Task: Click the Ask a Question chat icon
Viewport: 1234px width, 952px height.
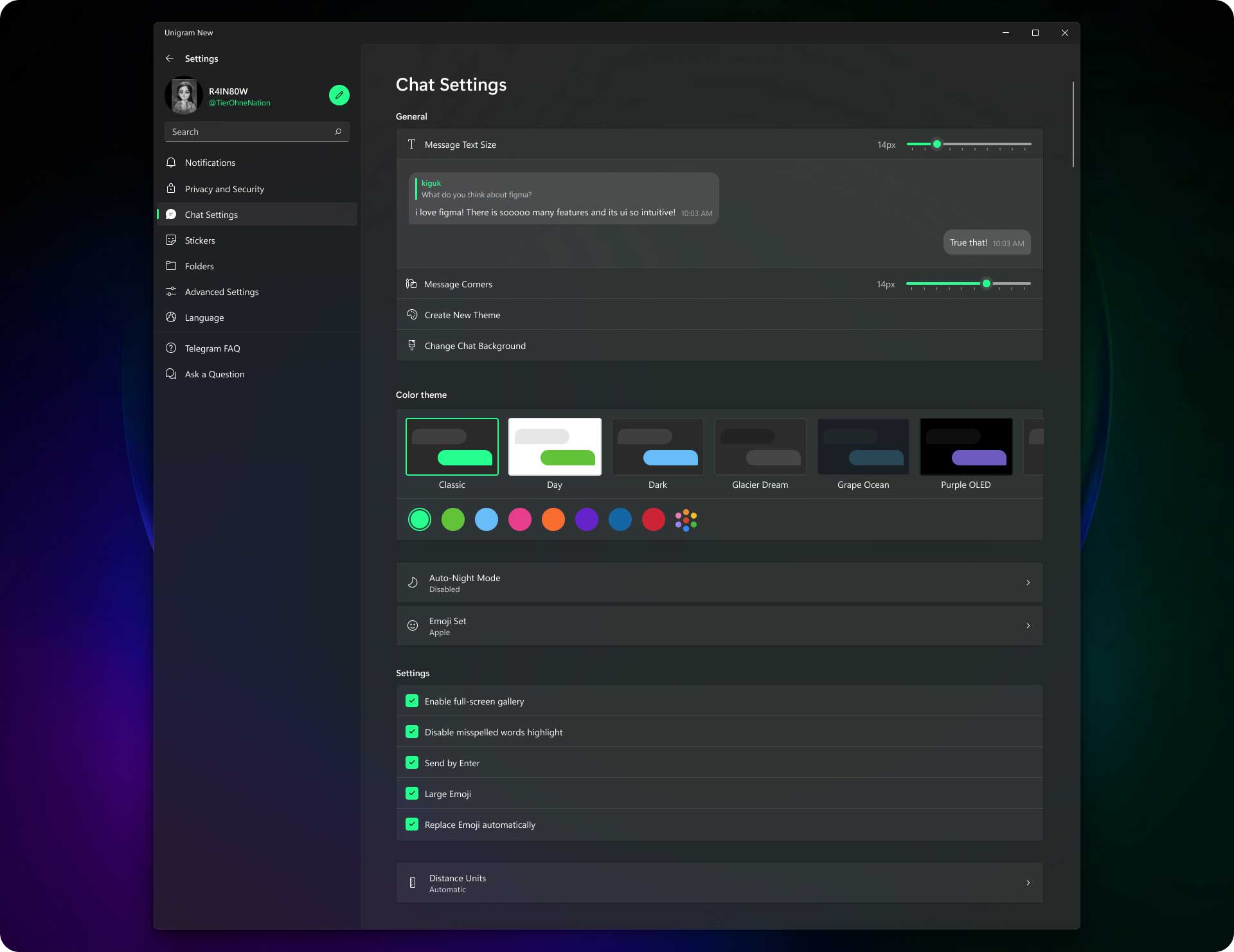Action: (171, 373)
